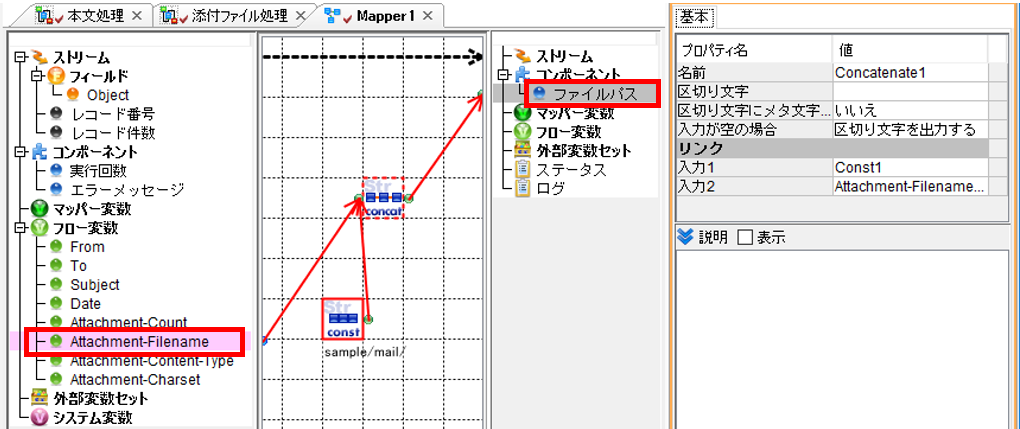The height and width of the screenshot is (429, 1020).
Task: Click the left マッパー変数 icon
Action: (38, 209)
